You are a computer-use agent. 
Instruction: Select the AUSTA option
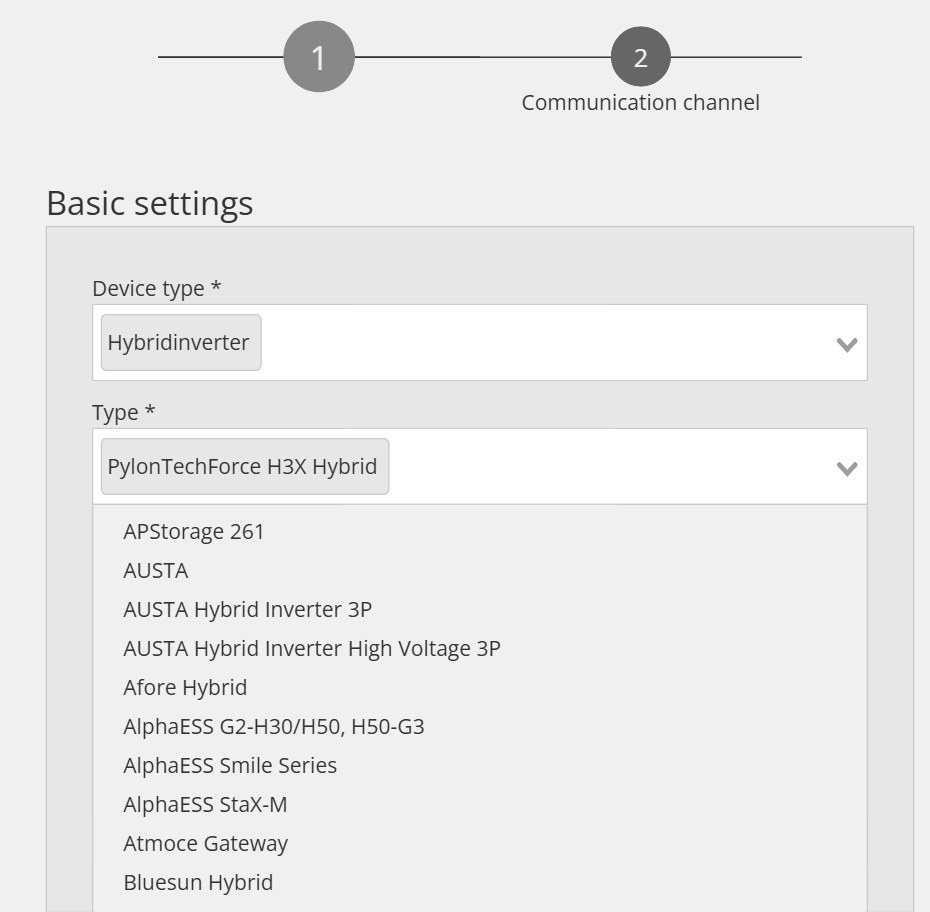click(480, 570)
